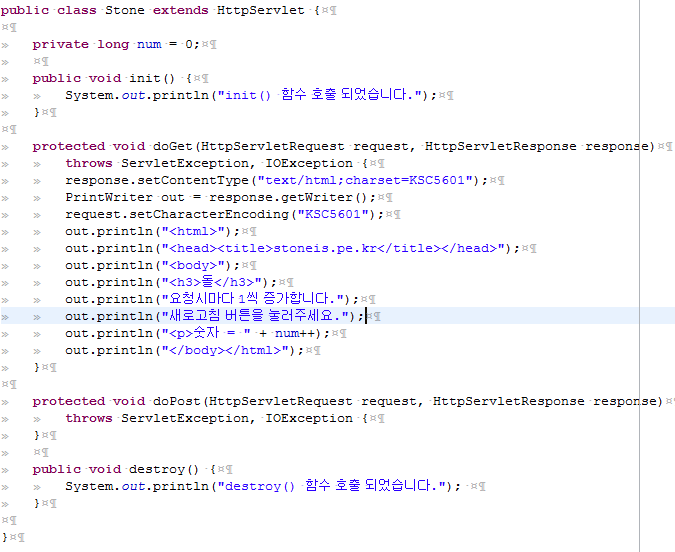675x552 pixels.
Task: Click "HttpServlet" in the extends clause
Action: [260, 10]
